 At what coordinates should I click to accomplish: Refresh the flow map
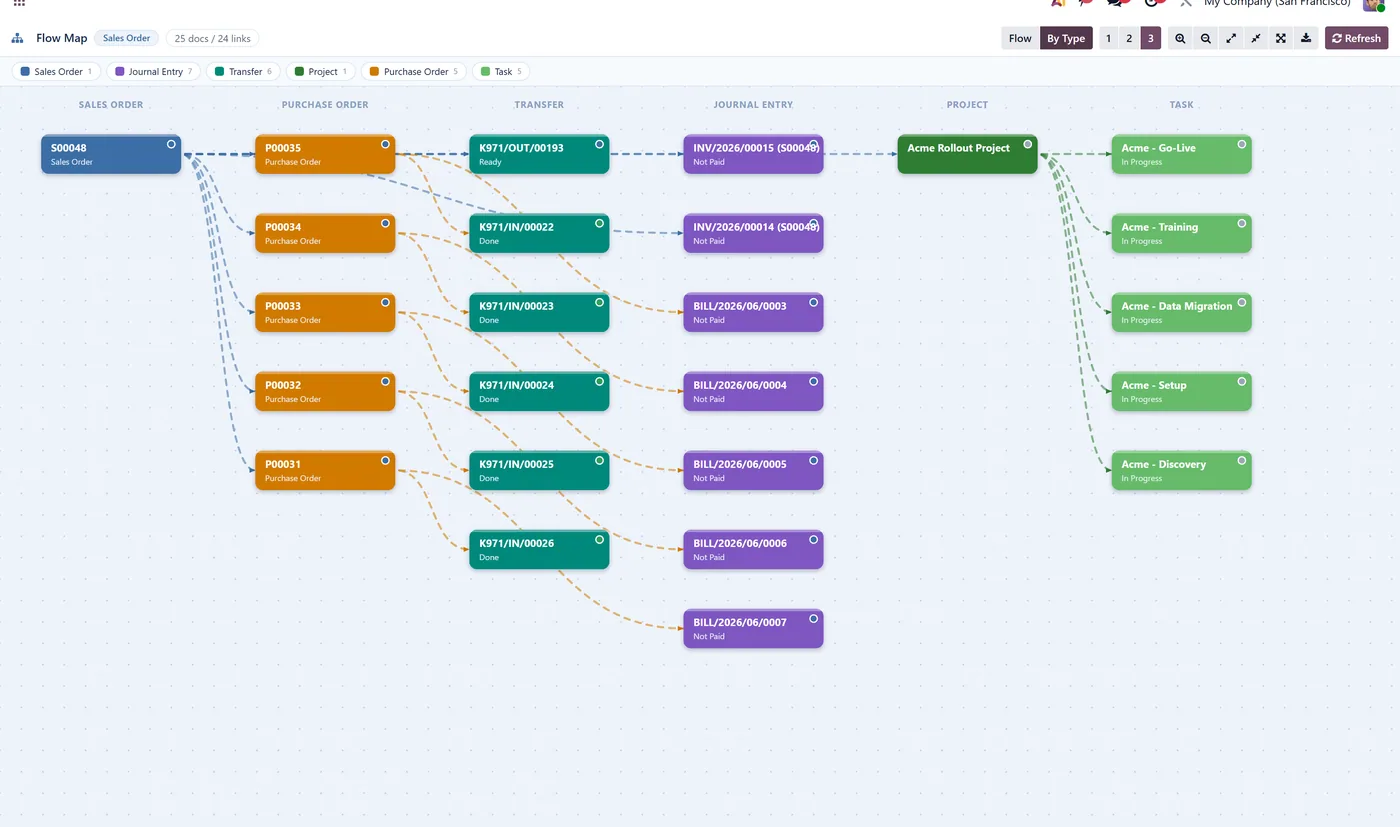click(1356, 38)
